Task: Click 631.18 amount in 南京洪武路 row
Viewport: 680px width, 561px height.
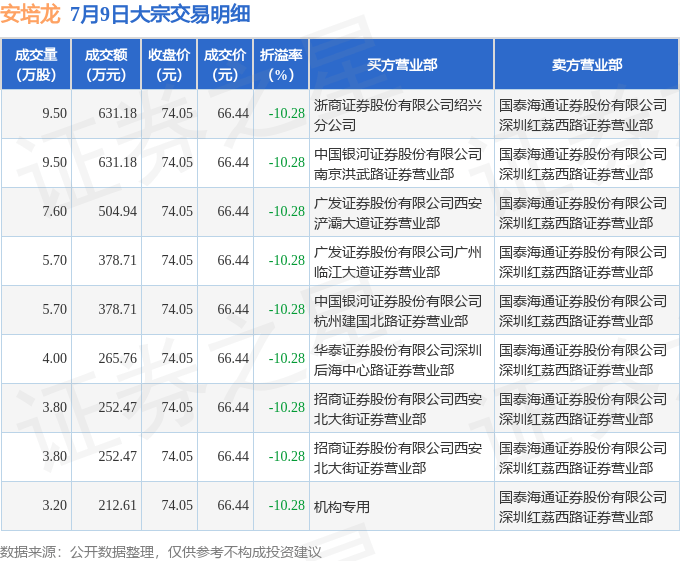Action: click(x=118, y=163)
